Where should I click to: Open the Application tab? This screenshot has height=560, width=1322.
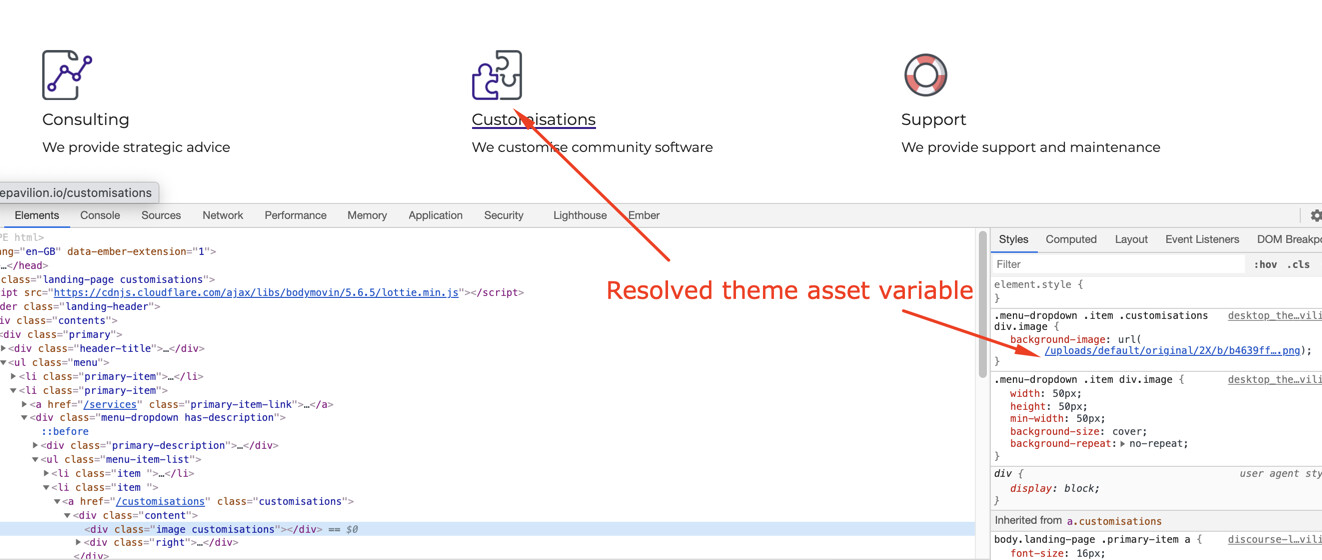[x=435, y=215]
